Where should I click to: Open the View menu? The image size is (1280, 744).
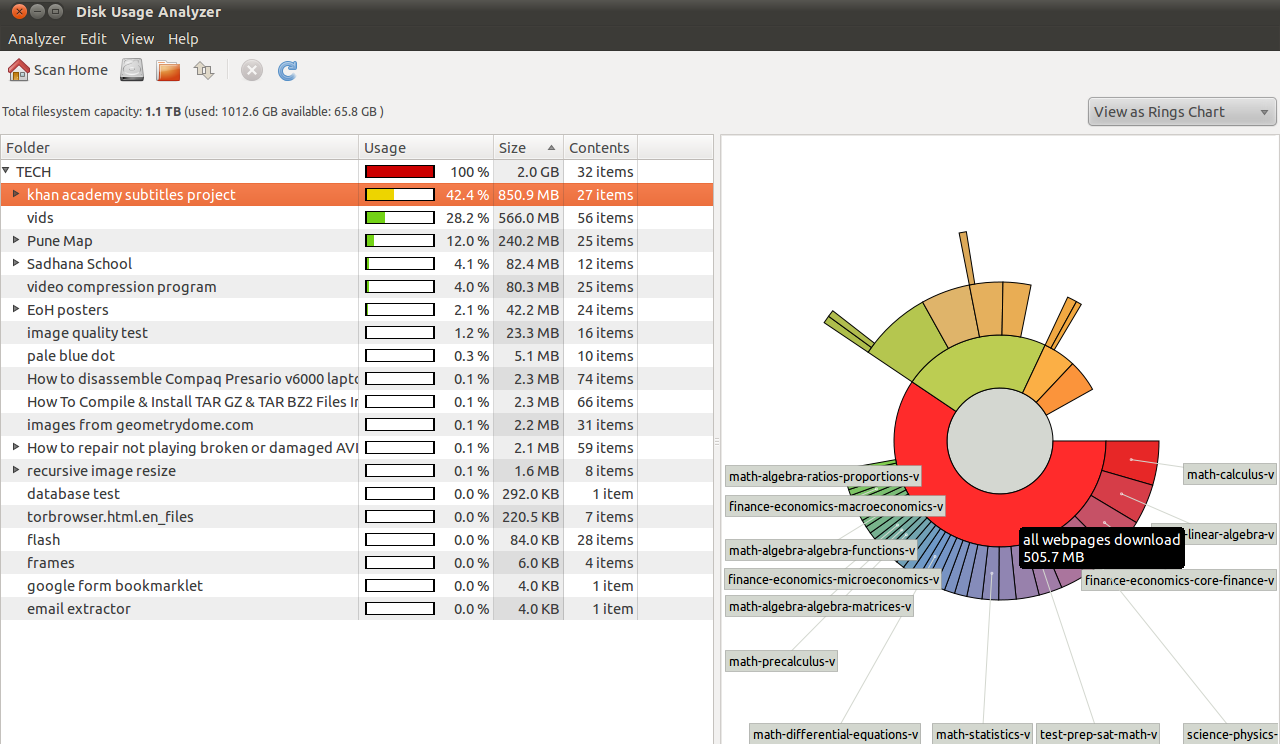pyautogui.click(x=137, y=39)
